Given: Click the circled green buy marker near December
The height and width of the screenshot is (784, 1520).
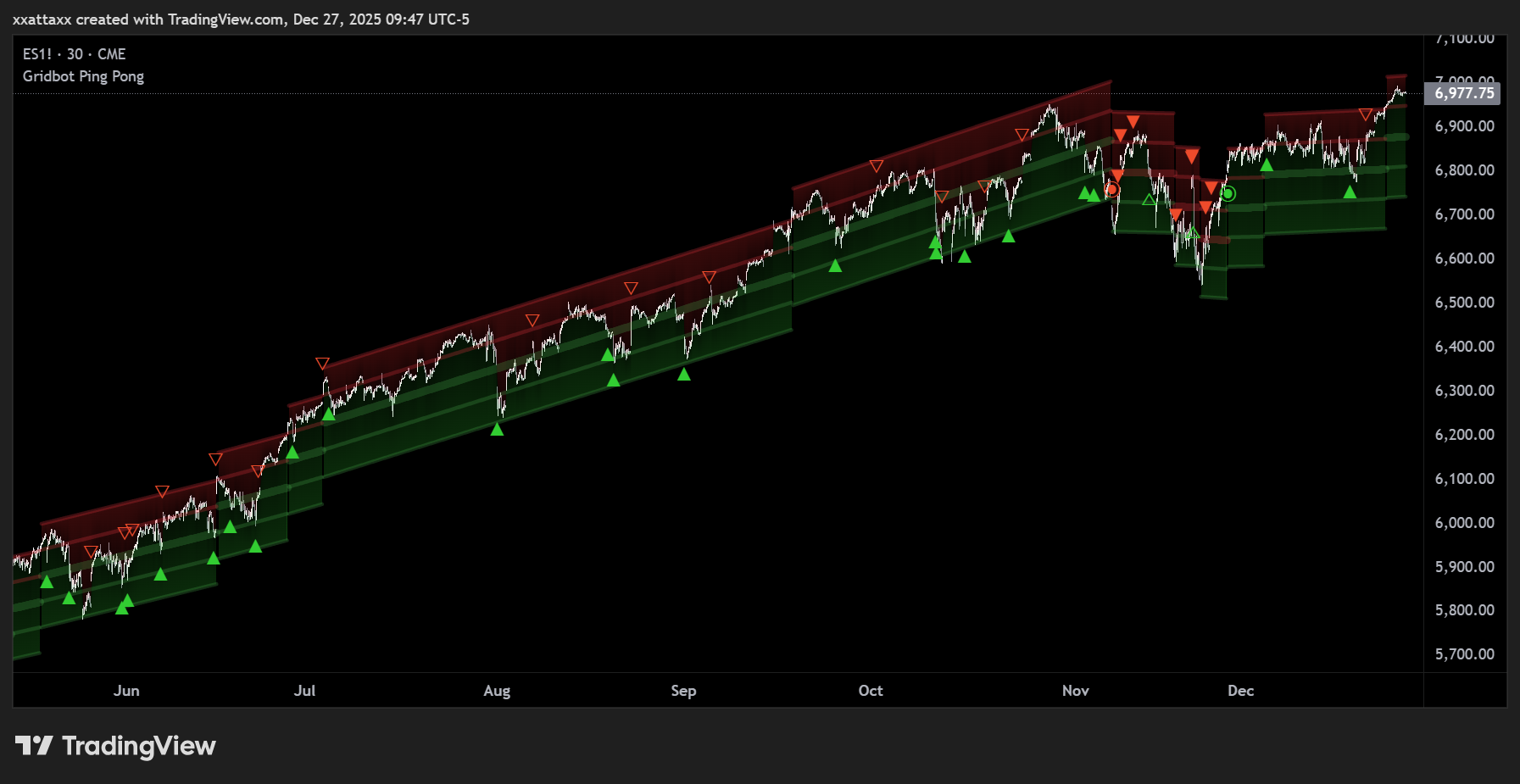Looking at the screenshot, I should coord(1228,194).
